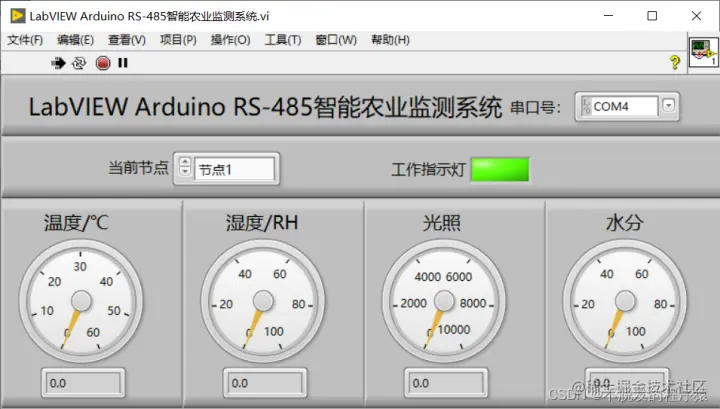Click the 湿度/RH gauge dial
Screen dimensions: 720x409
pos(263,302)
